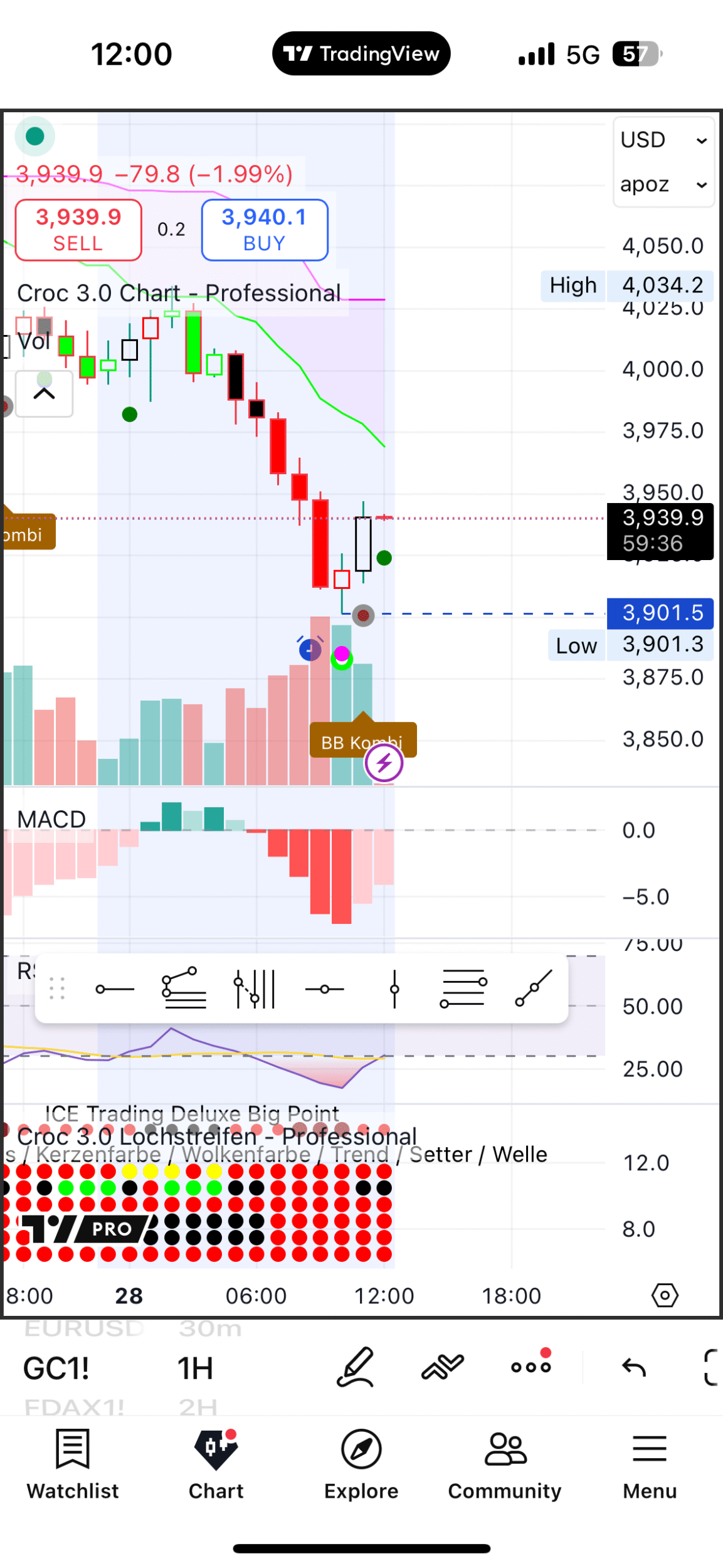
Task: Tap the purple lightning bolt icon
Action: click(x=384, y=763)
